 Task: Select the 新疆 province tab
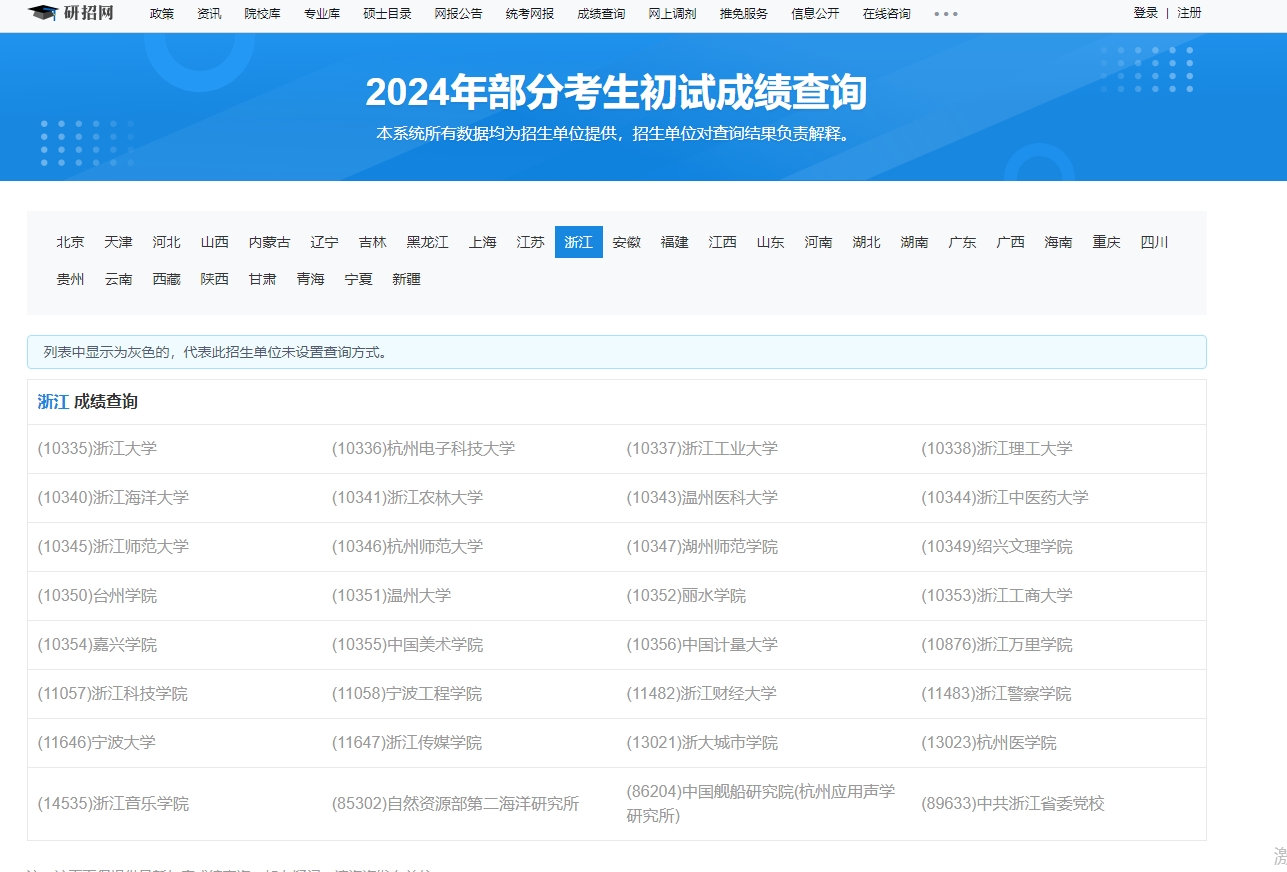[x=407, y=279]
